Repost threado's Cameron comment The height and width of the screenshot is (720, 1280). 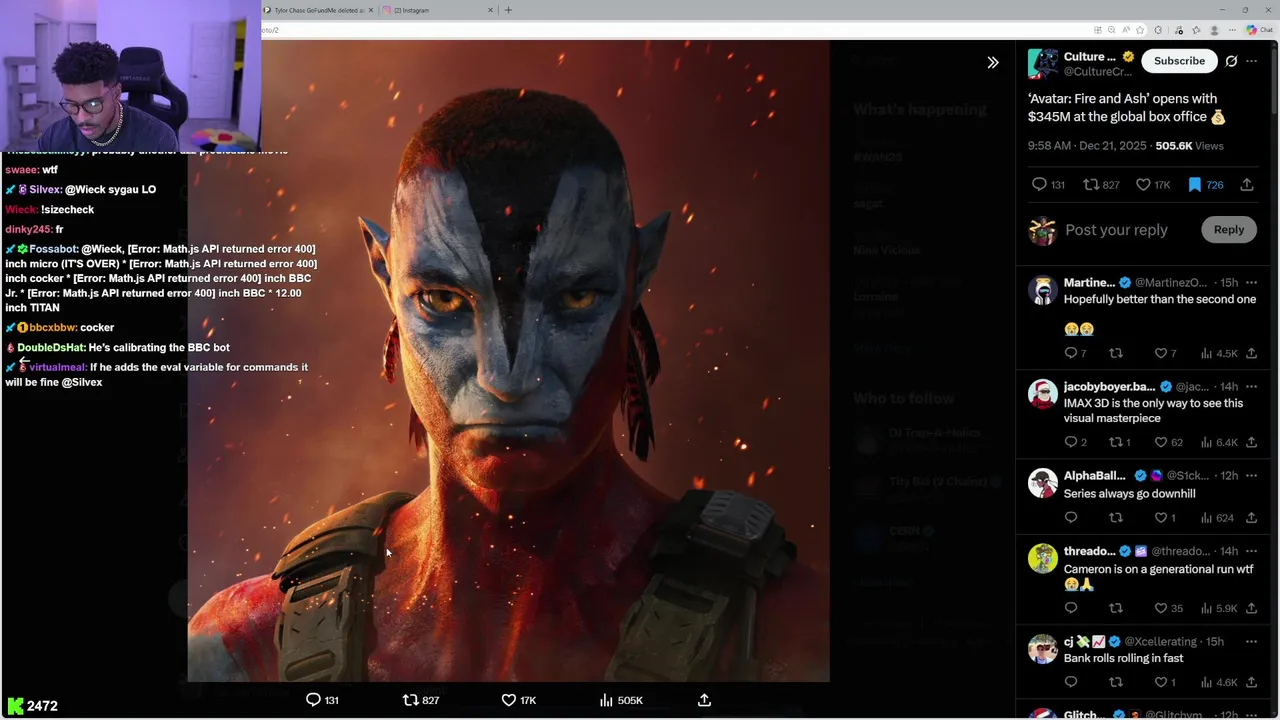(1116, 608)
